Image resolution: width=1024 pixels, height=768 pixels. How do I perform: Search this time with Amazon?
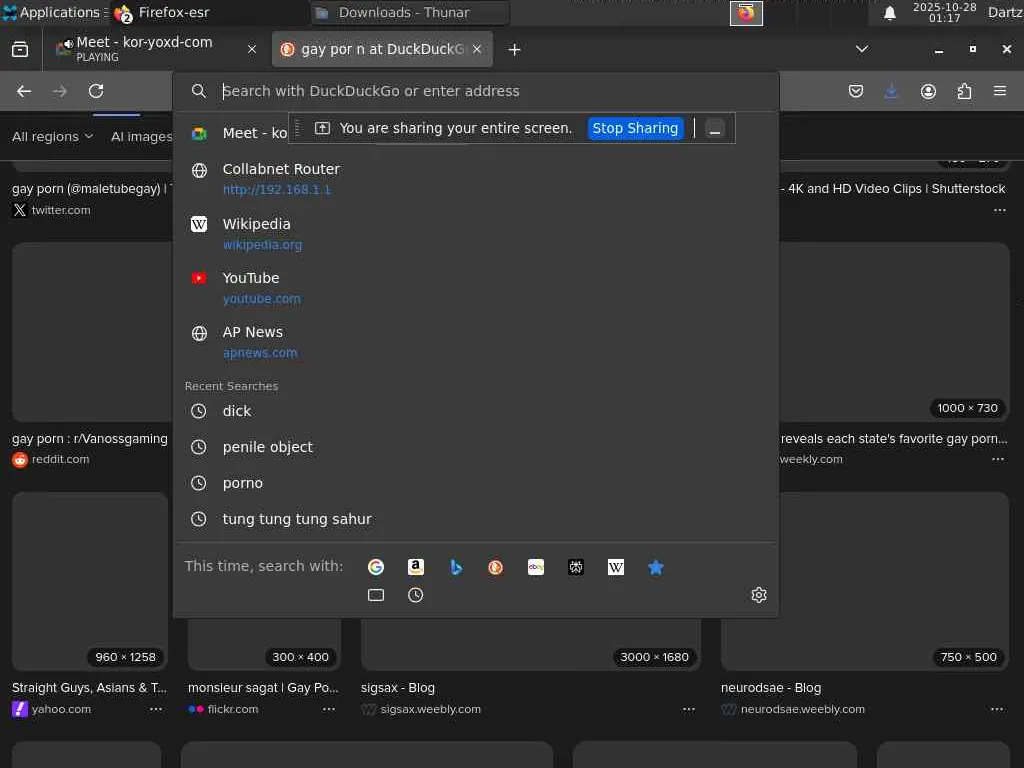tap(416, 567)
